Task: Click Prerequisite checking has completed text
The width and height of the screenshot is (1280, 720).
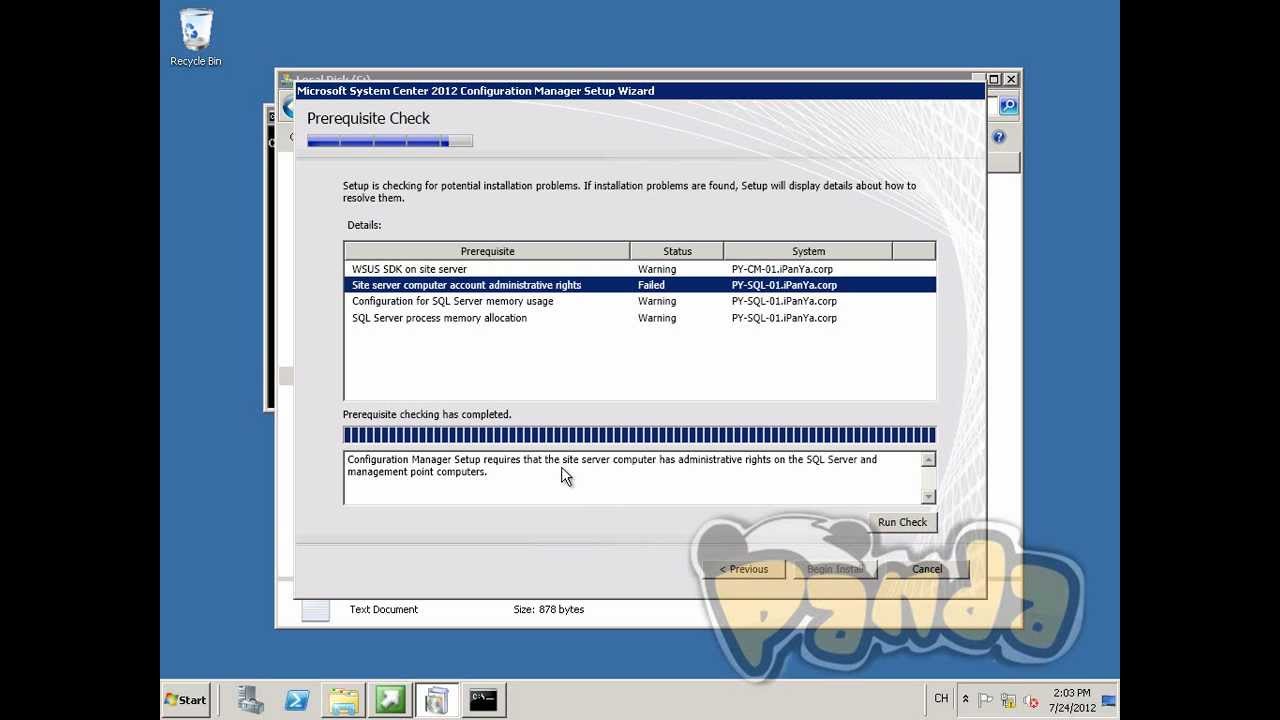Action: 427,414
